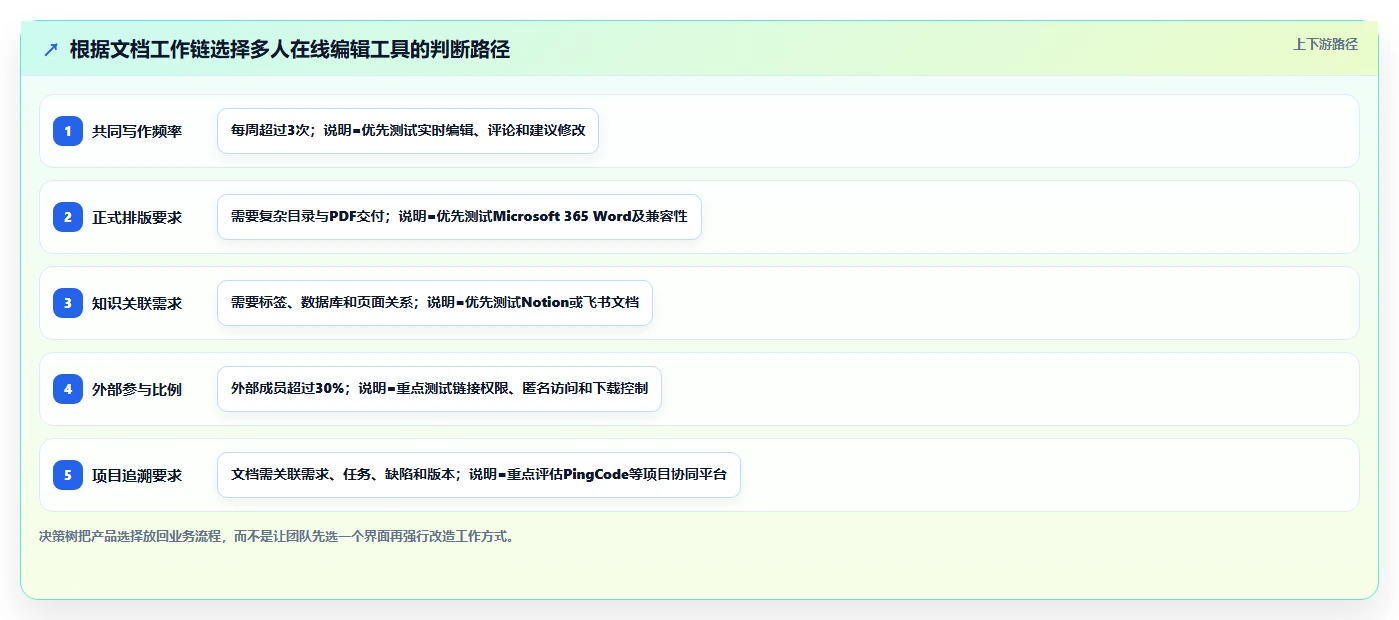This screenshot has width=1399, height=620.
Task: Open the 需要复杂目录与PDF交付 condition box
Action: 459,217
